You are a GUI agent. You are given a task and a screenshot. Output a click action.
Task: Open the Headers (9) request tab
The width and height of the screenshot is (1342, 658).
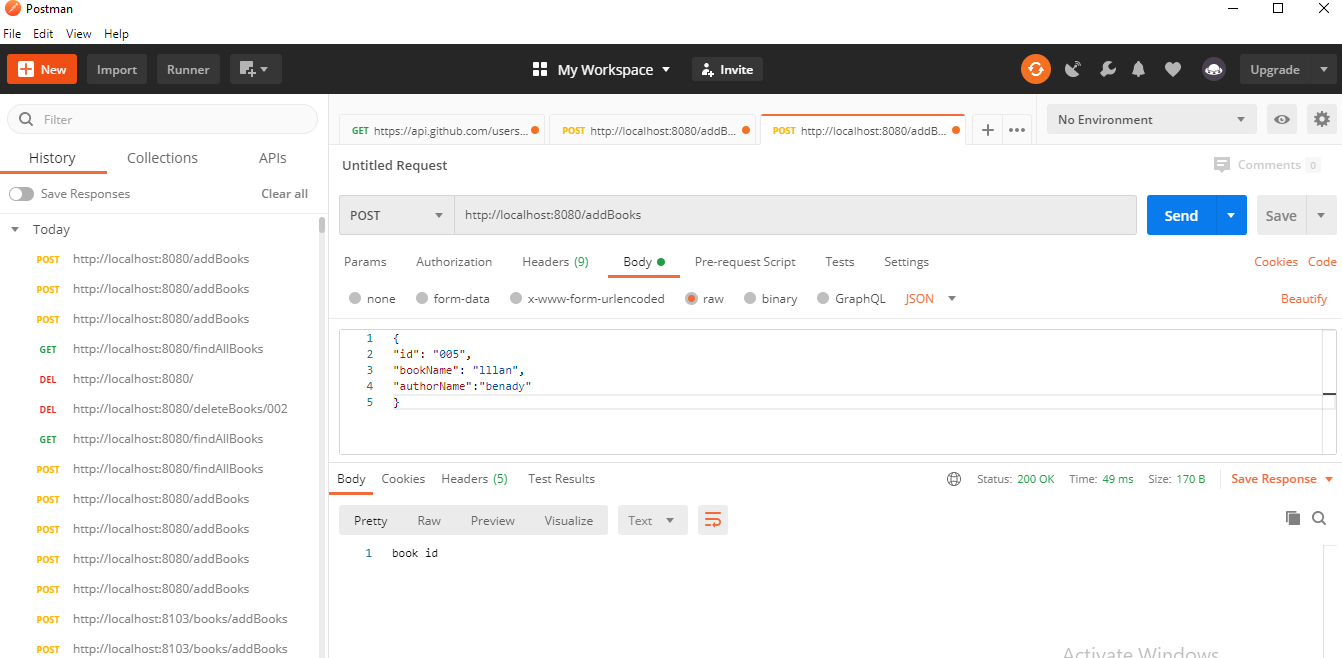click(555, 262)
